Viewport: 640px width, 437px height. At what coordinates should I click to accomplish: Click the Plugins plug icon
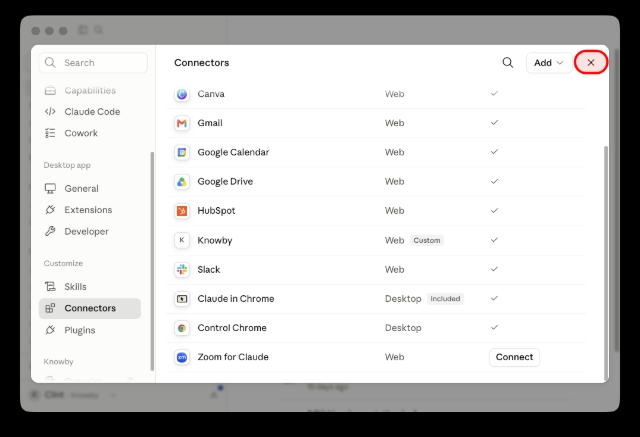click(50, 330)
